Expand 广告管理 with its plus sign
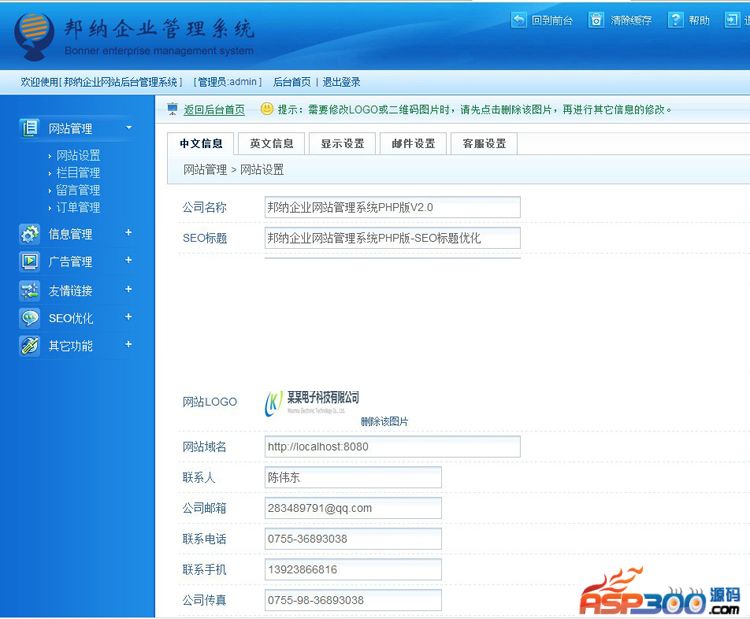 click(128, 260)
